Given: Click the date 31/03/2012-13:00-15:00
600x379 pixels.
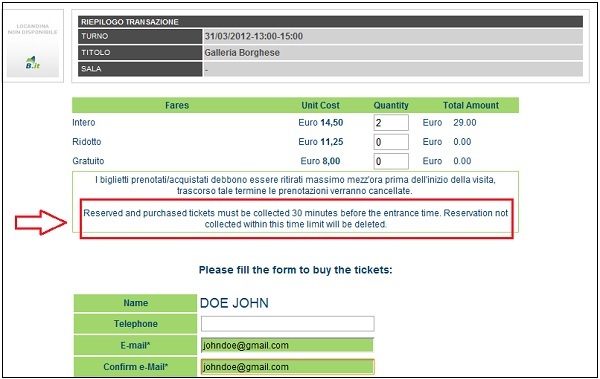Looking at the screenshot, I should pos(254,36).
